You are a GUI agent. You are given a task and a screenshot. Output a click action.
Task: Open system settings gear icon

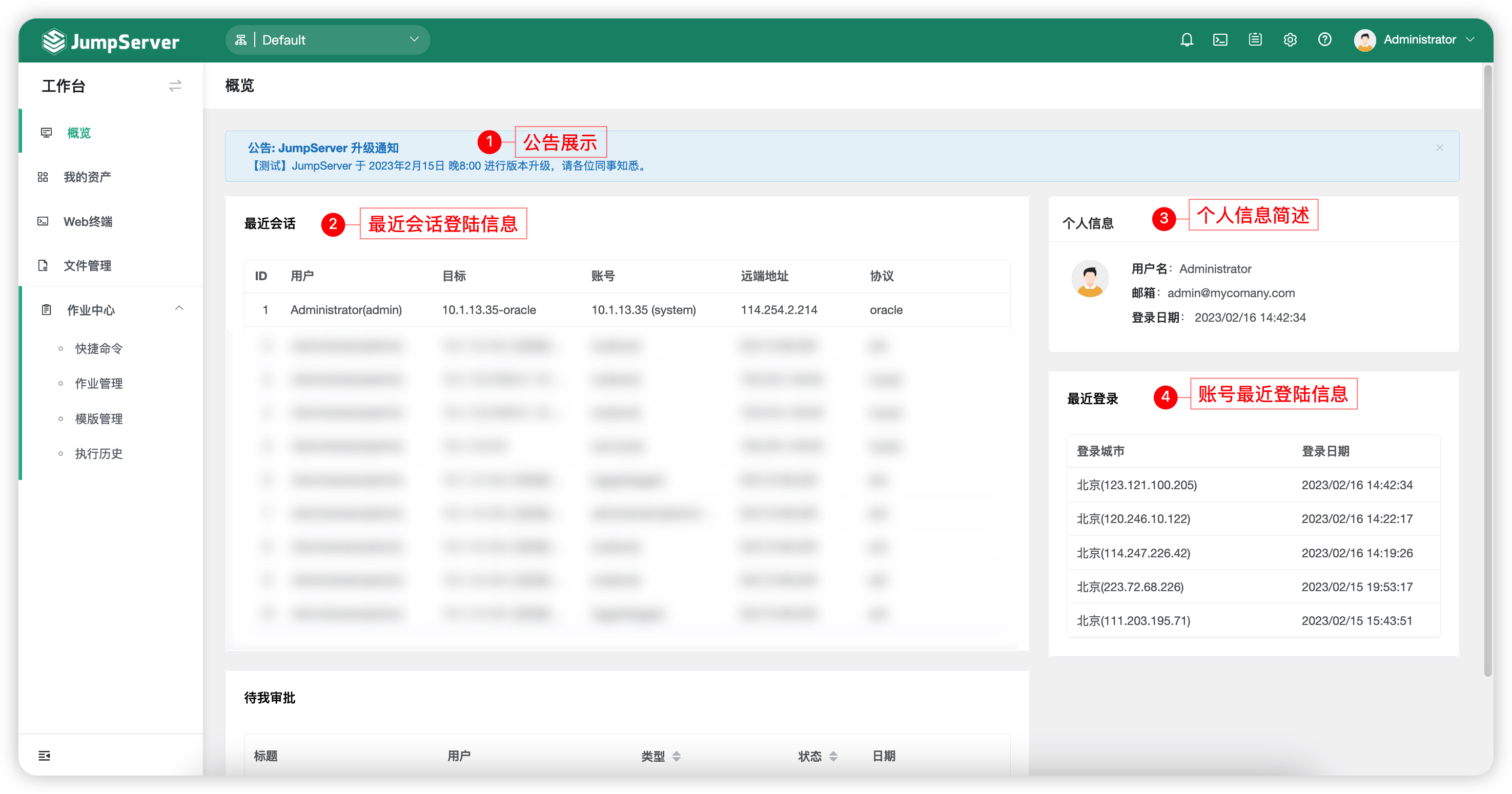pyautogui.click(x=1290, y=40)
